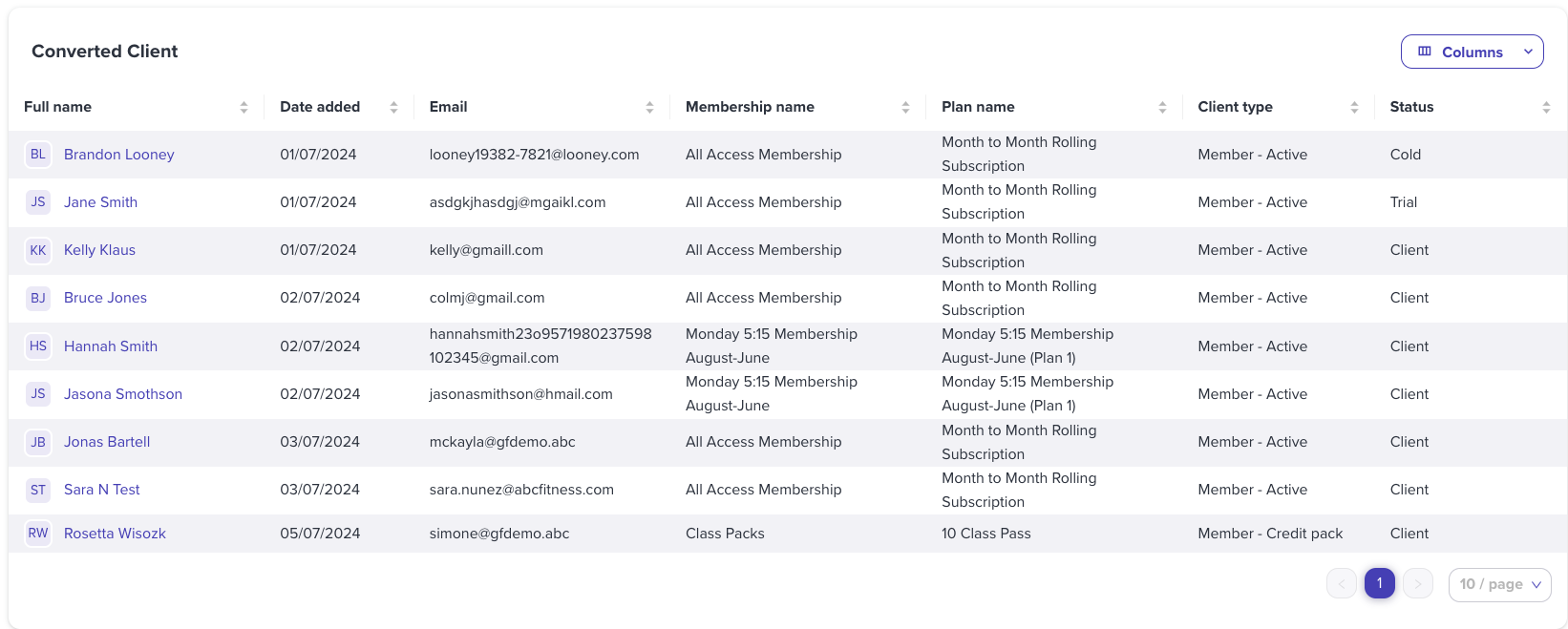Select page 1 in pagination
The width and height of the screenshot is (1568, 629).
[x=1380, y=583]
